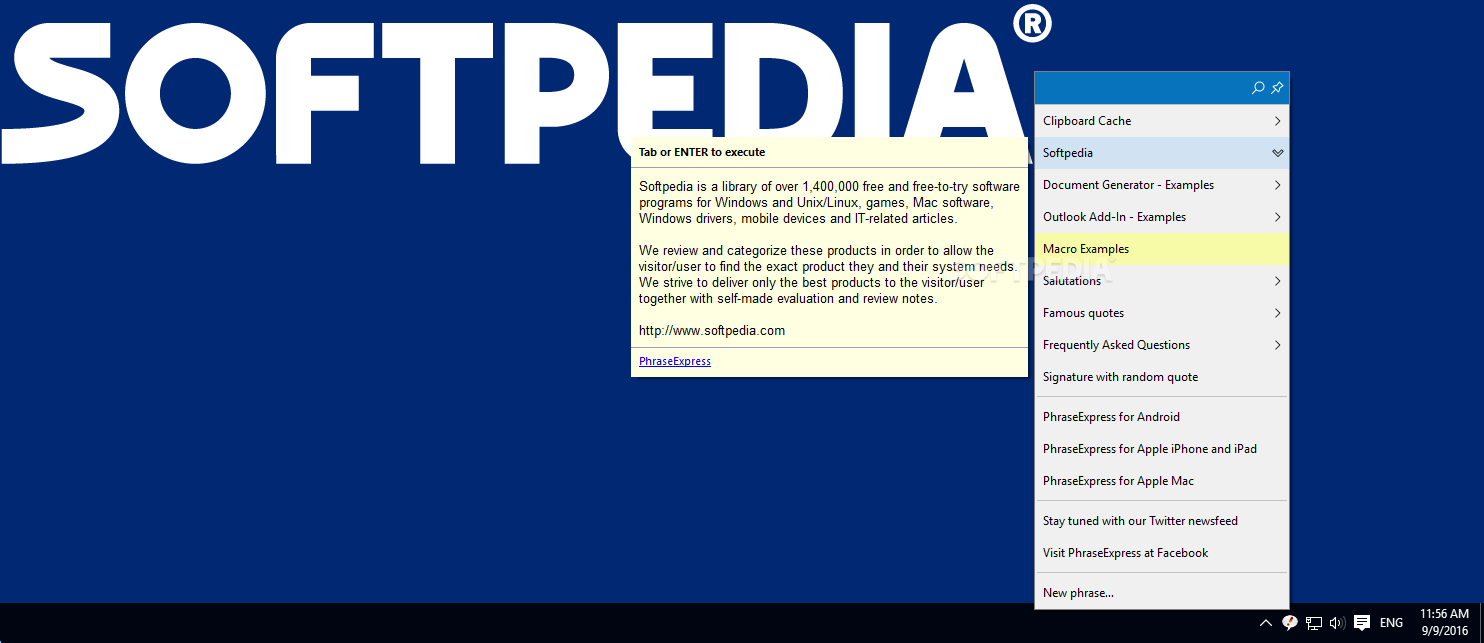Click the volume speaker tray icon
The width and height of the screenshot is (1484, 643).
(1337, 623)
